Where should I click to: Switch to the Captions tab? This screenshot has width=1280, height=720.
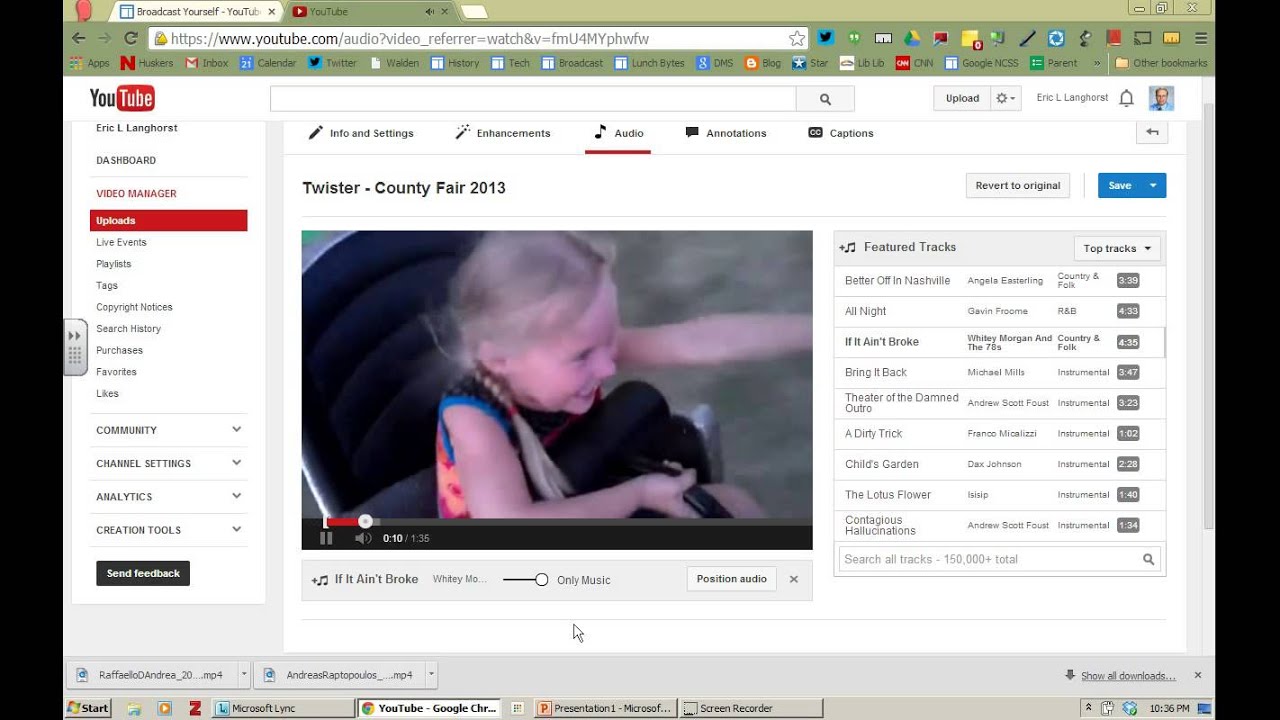[x=841, y=133]
